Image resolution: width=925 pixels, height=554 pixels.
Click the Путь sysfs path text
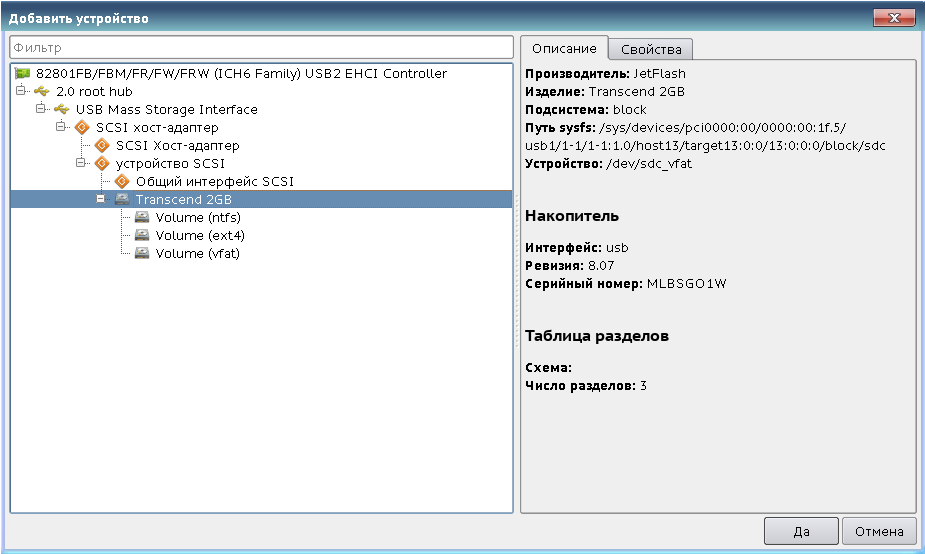[706, 136]
